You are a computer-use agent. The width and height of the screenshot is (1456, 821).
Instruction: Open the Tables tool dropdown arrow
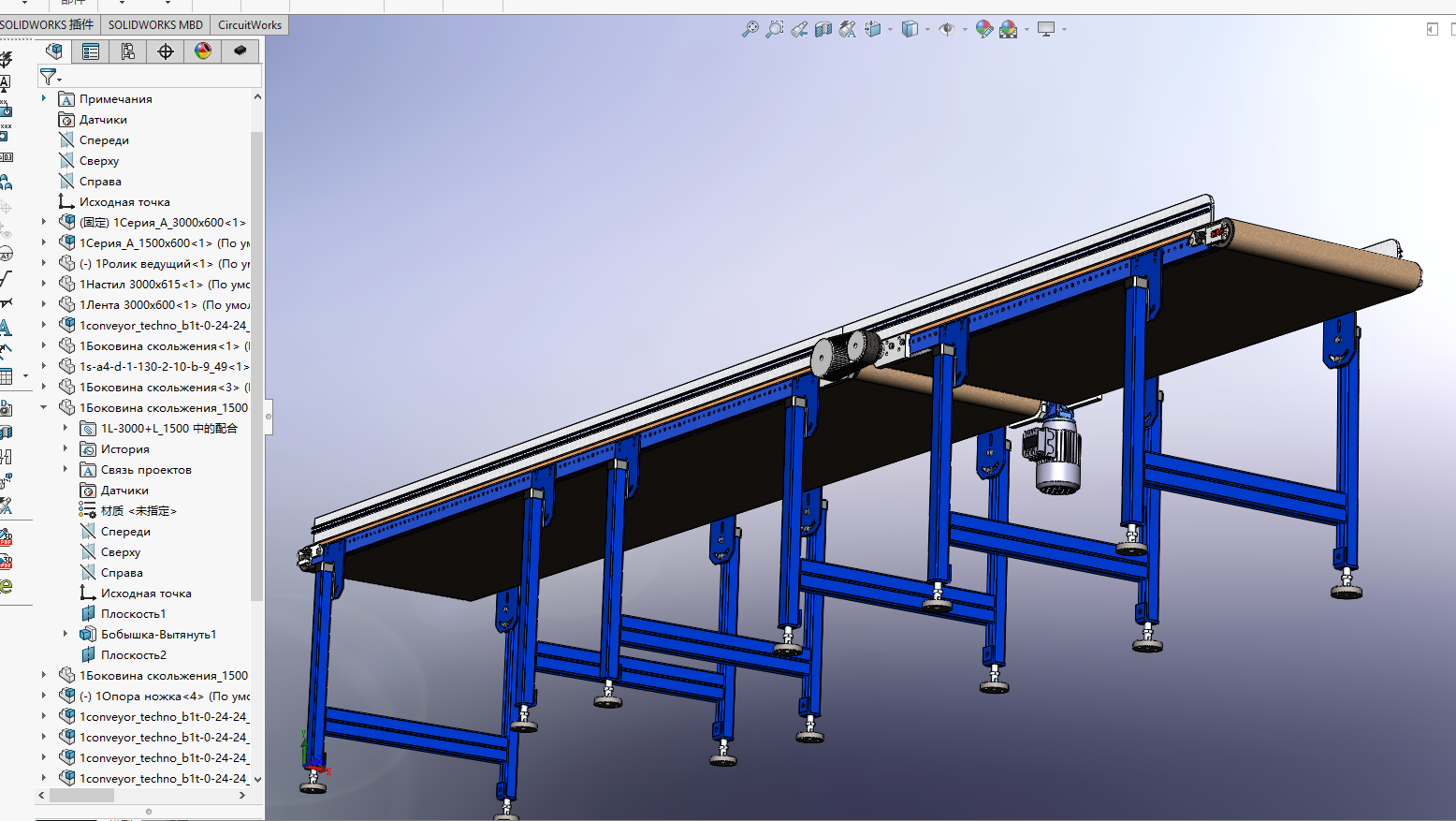[x=25, y=376]
